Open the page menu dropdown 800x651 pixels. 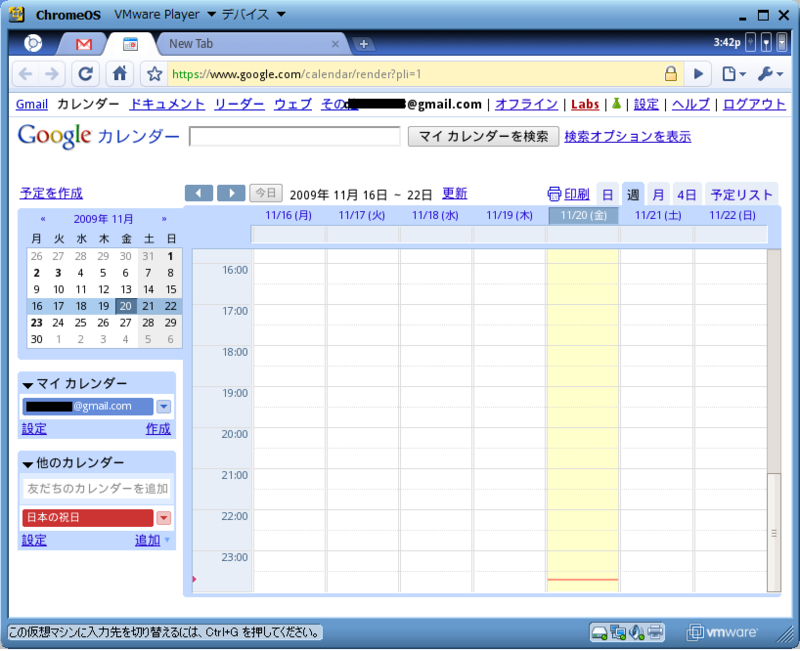734,74
